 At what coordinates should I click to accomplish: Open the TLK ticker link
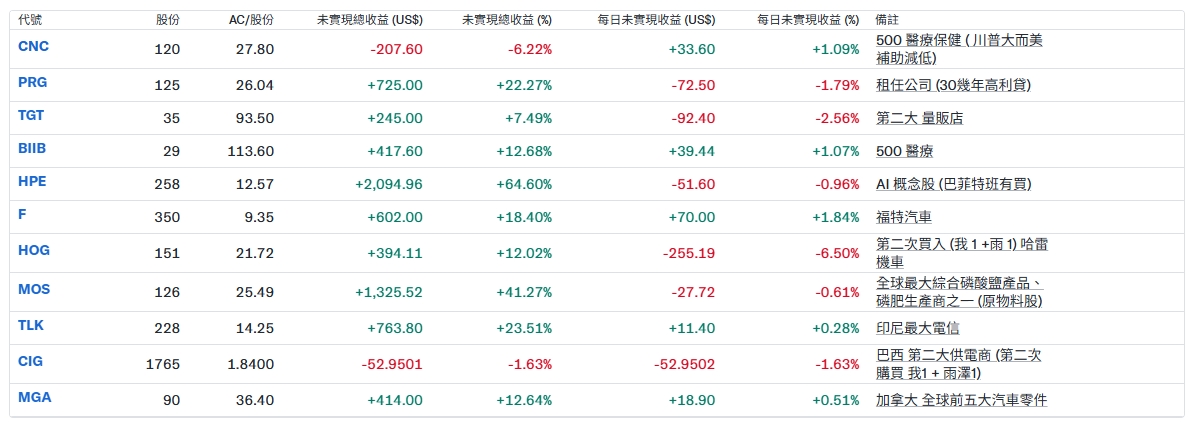(x=31, y=325)
